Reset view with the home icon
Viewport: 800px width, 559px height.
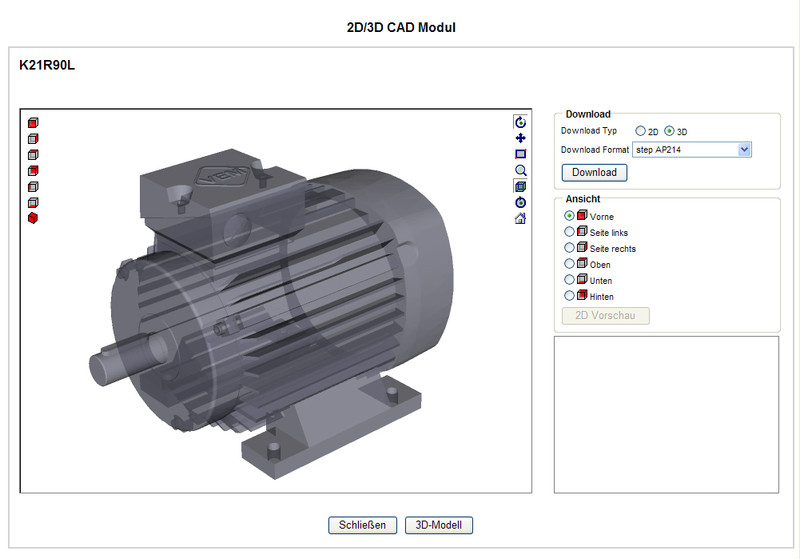coord(520,218)
